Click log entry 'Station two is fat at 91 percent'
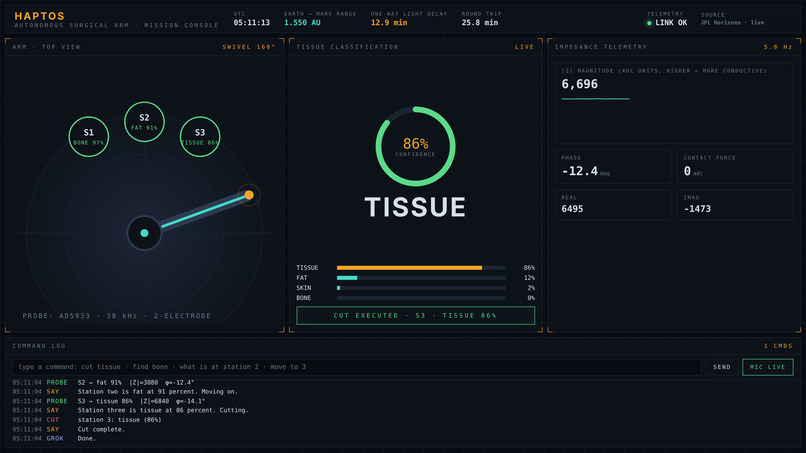 click(158, 392)
